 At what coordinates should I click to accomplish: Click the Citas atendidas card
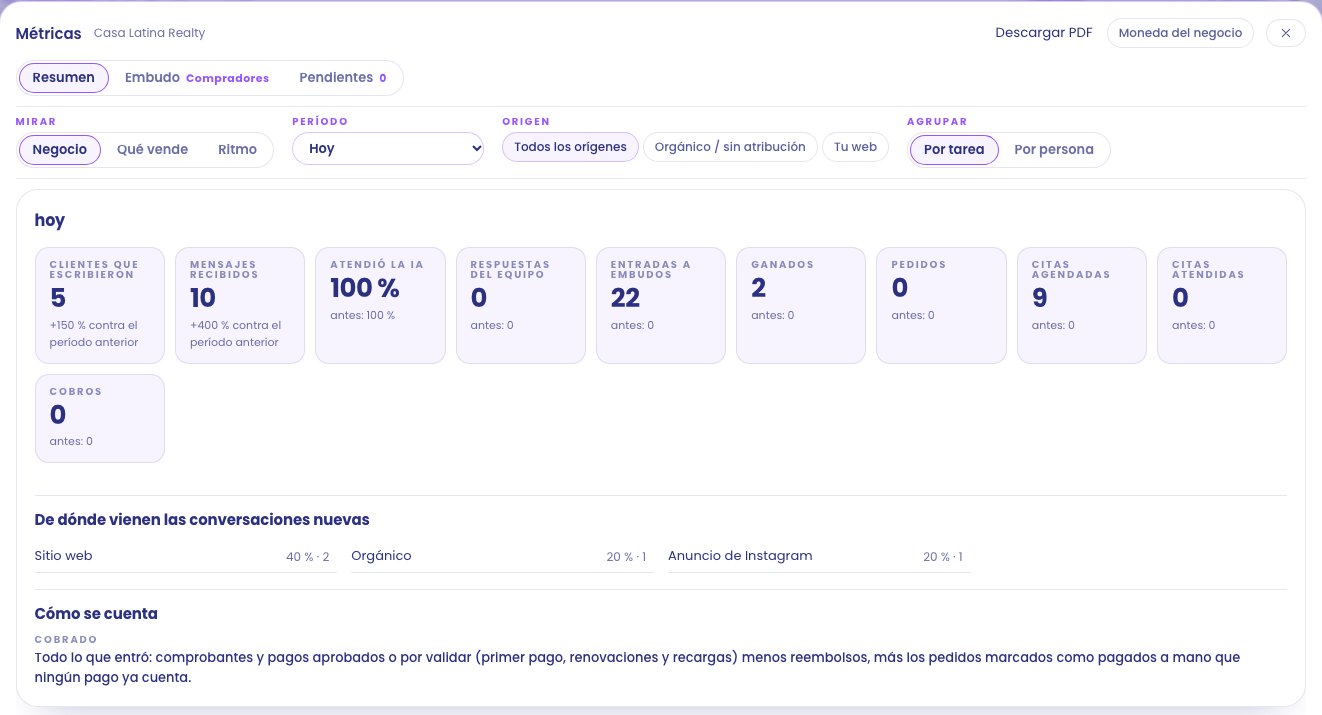point(1222,306)
